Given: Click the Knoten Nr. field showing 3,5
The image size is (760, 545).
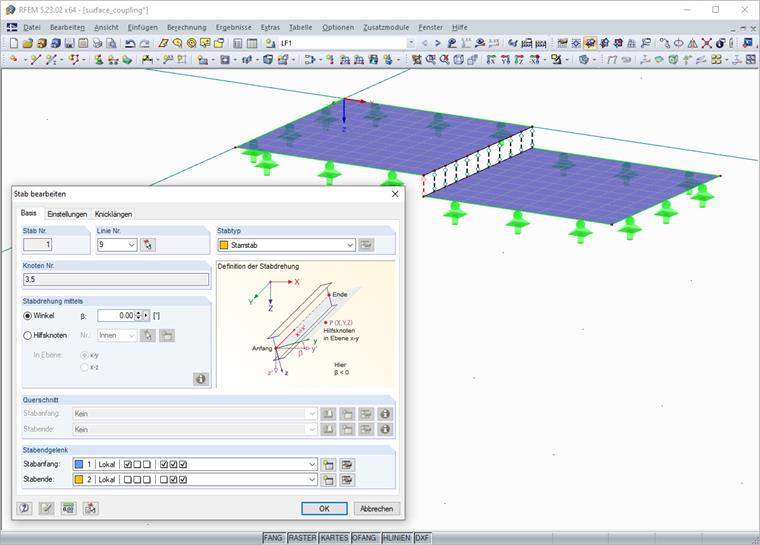Looking at the screenshot, I should pos(116,279).
